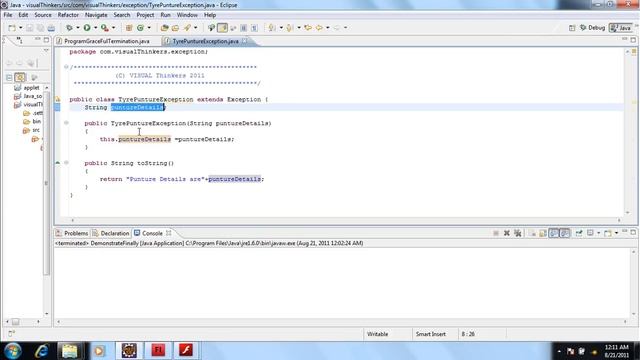Click the New Java Class icon
This screenshot has width=640, height=360.
pos(140,28)
